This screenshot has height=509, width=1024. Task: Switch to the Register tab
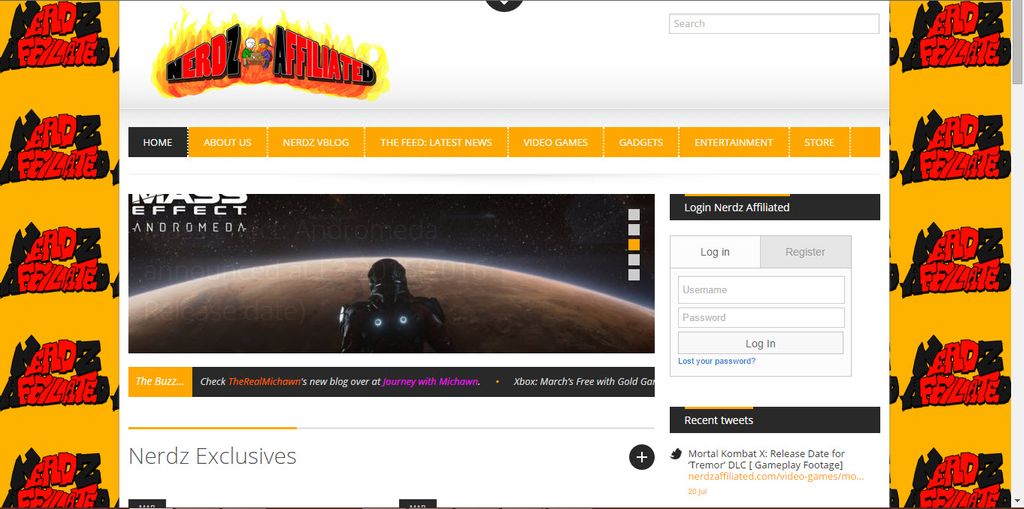805,252
